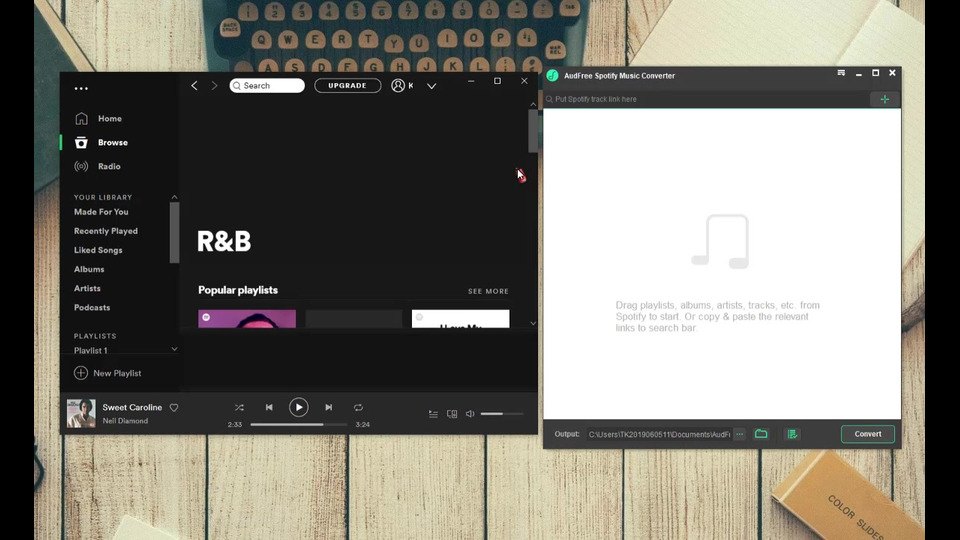Viewport: 960px width, 540px height.
Task: Open Made For You library section
Action: coord(101,212)
